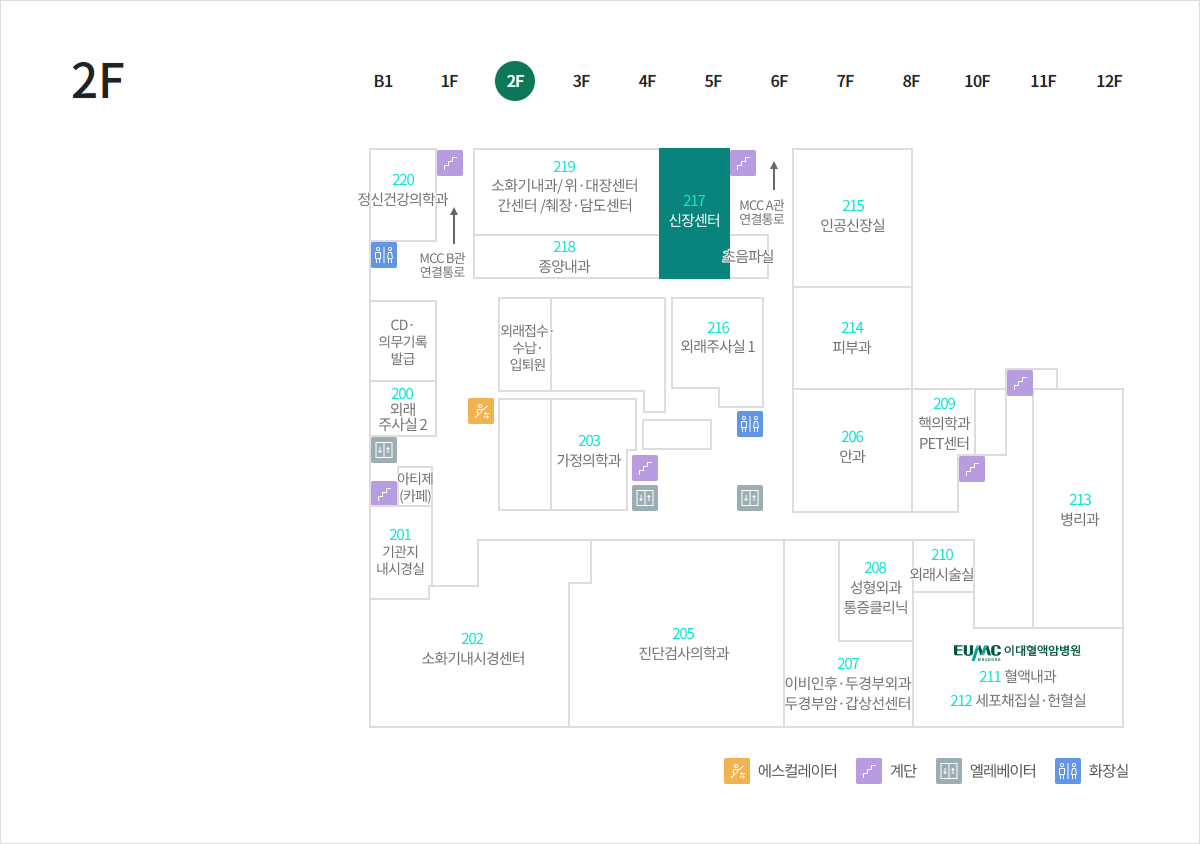Screen dimensions: 1200x844
Task: Click the elevator icon under 외래 주사실 2
Action: 384,450
